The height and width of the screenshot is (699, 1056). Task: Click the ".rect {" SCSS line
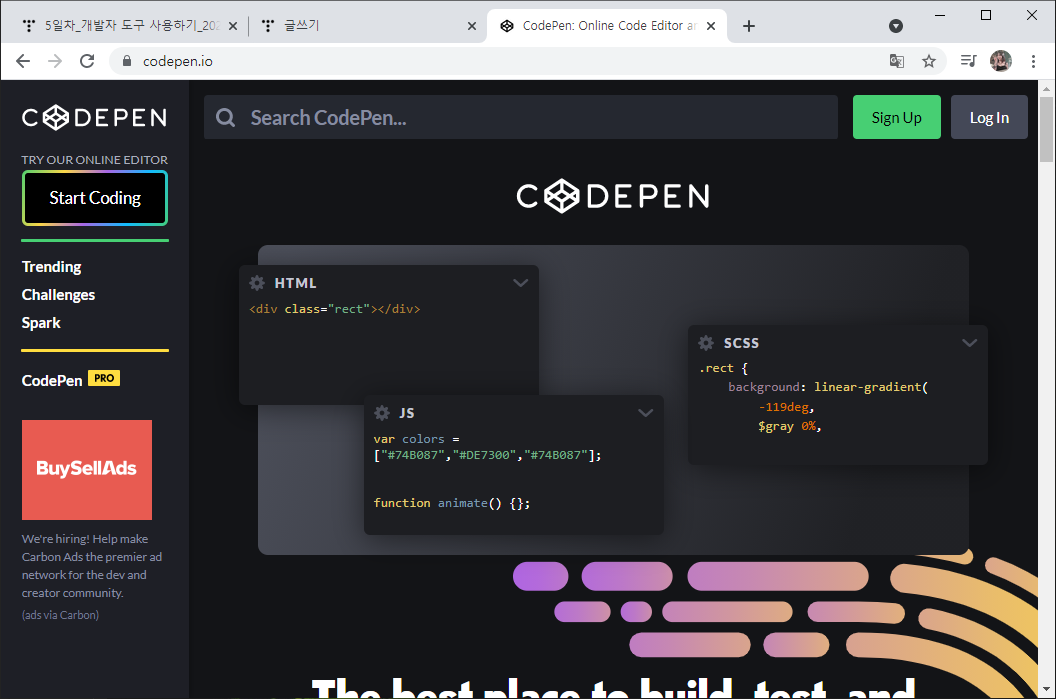tap(723, 368)
